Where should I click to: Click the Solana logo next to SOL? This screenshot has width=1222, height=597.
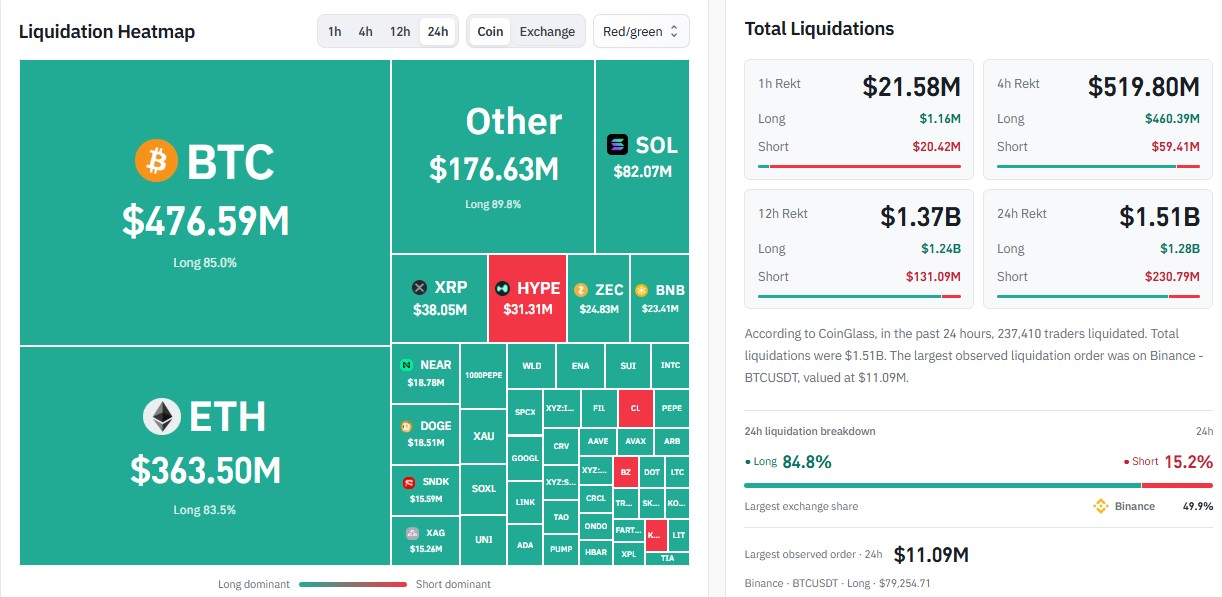tap(618, 145)
